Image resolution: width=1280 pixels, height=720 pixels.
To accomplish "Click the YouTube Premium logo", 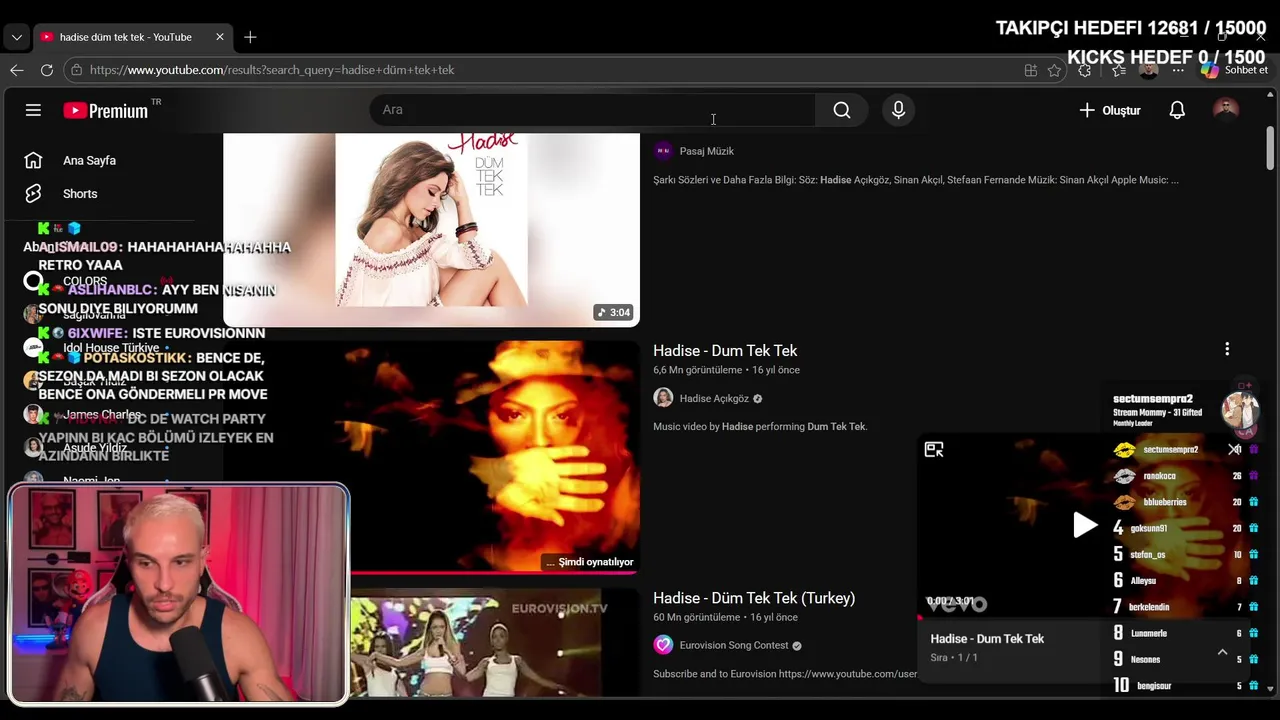I will coord(106,110).
